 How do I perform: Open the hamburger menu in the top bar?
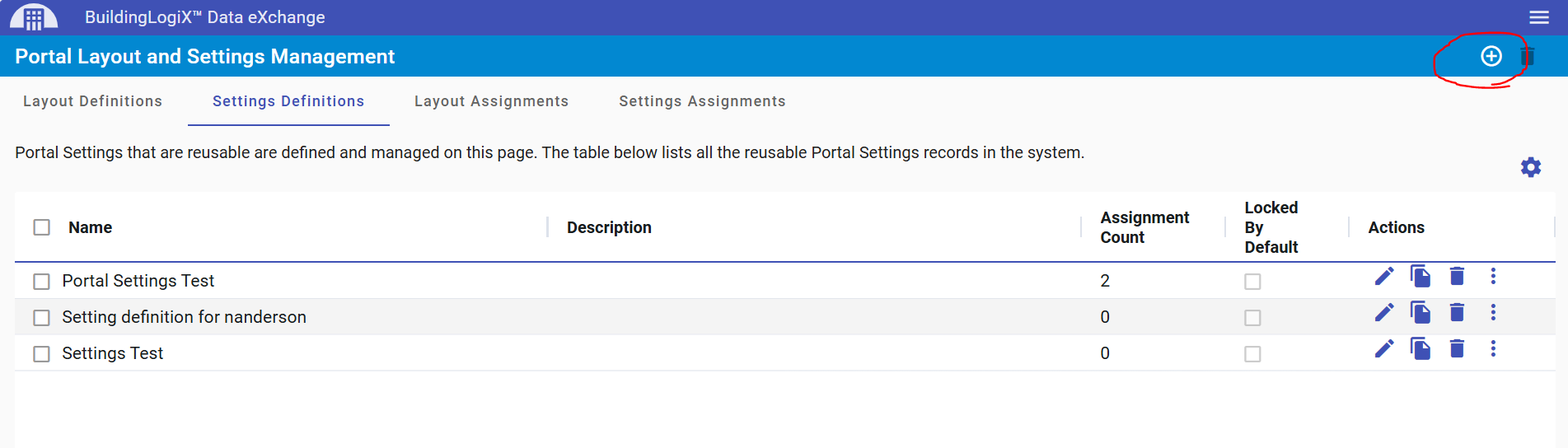(x=1539, y=17)
